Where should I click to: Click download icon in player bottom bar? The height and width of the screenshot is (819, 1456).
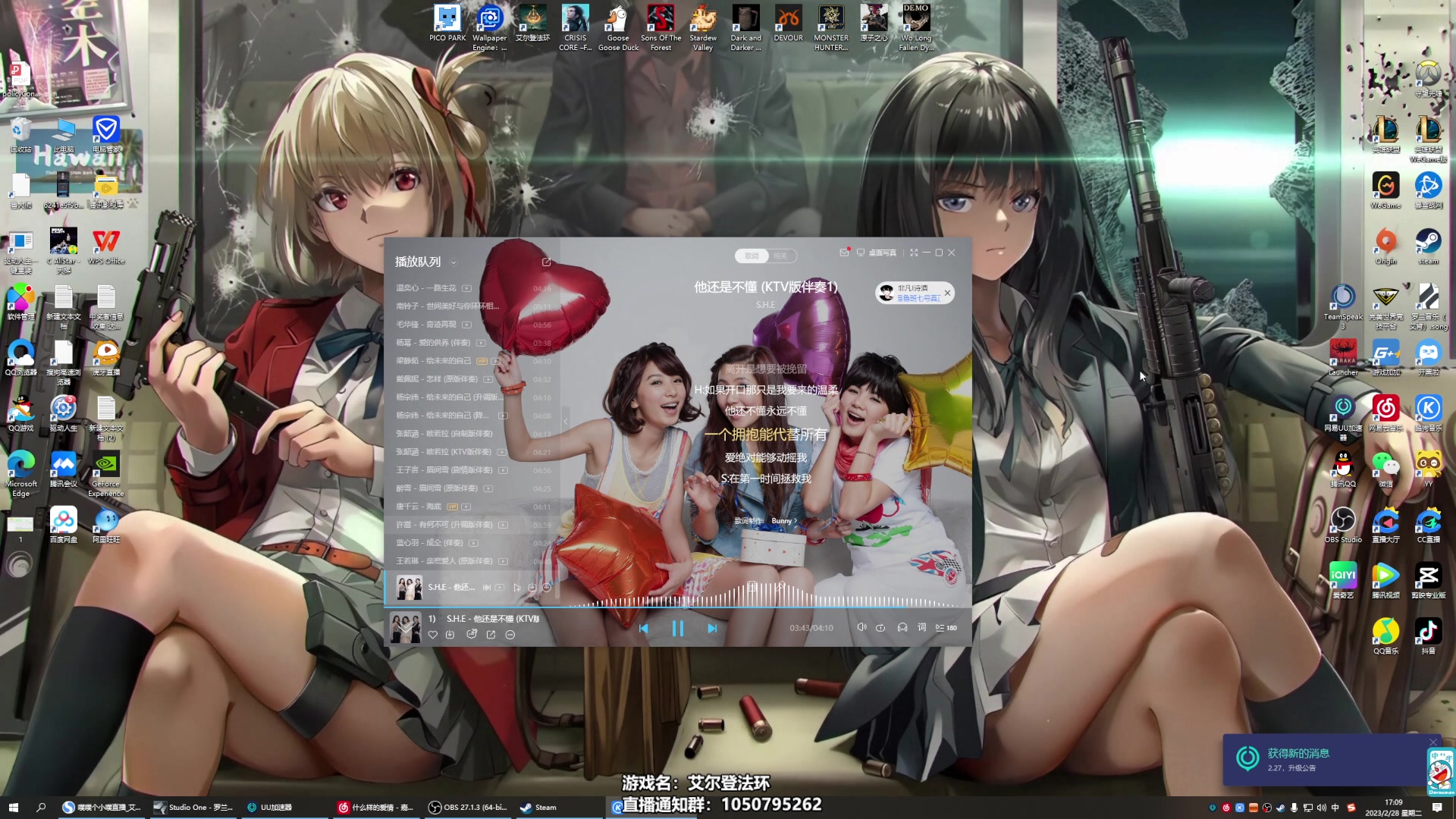(450, 635)
